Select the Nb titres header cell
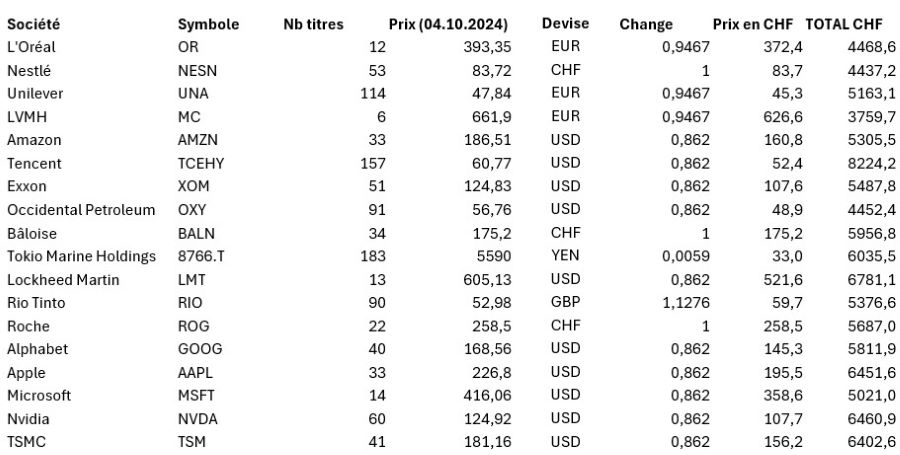900x455 pixels. tap(313, 24)
